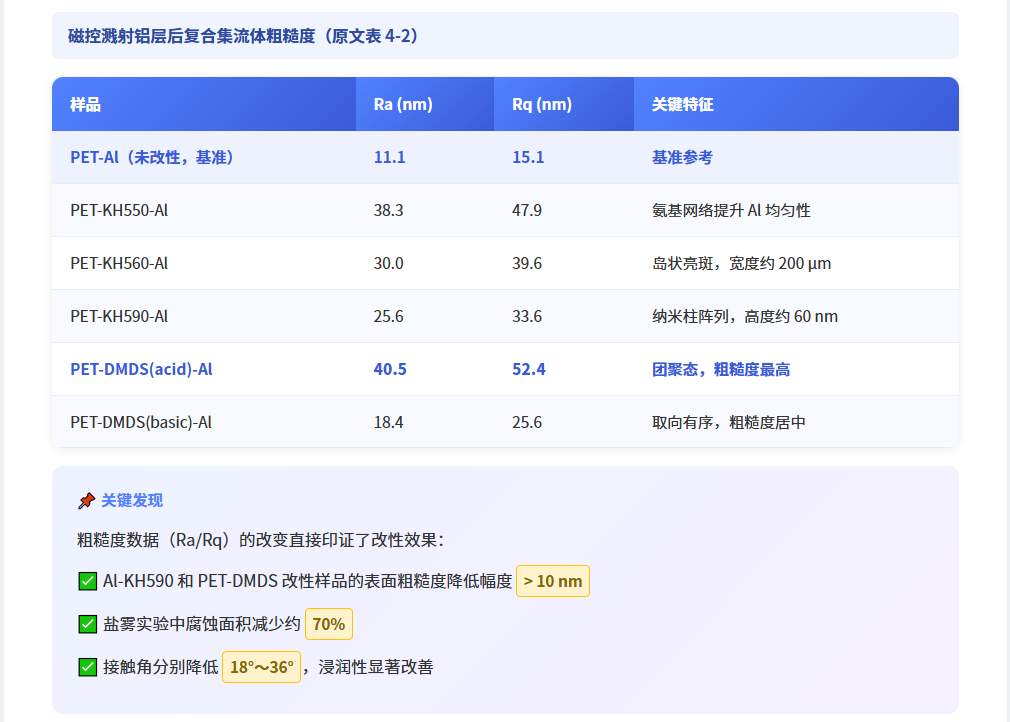Select the highlighted 70% badge
Screen dimensions: 1010x722
tap(328, 623)
